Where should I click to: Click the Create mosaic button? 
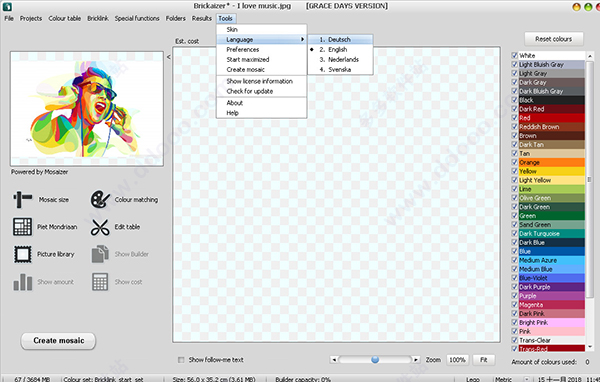point(58,341)
